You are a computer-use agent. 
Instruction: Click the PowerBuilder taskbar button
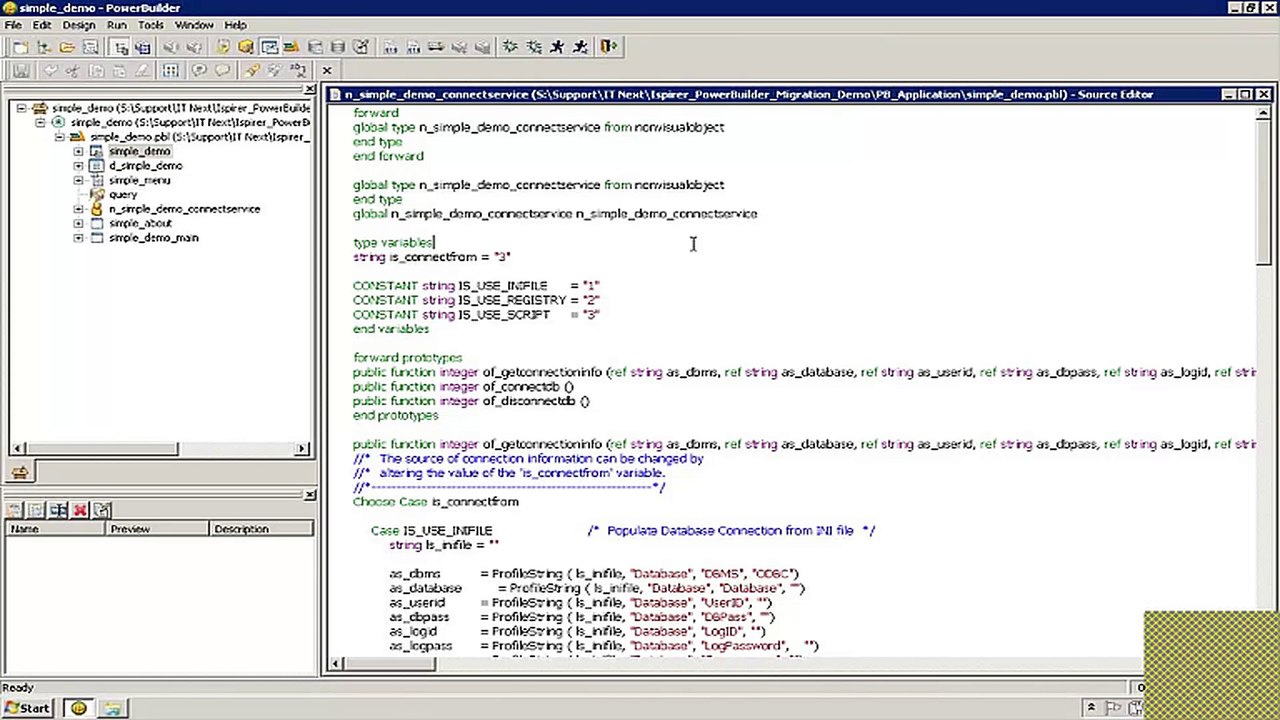pos(79,708)
